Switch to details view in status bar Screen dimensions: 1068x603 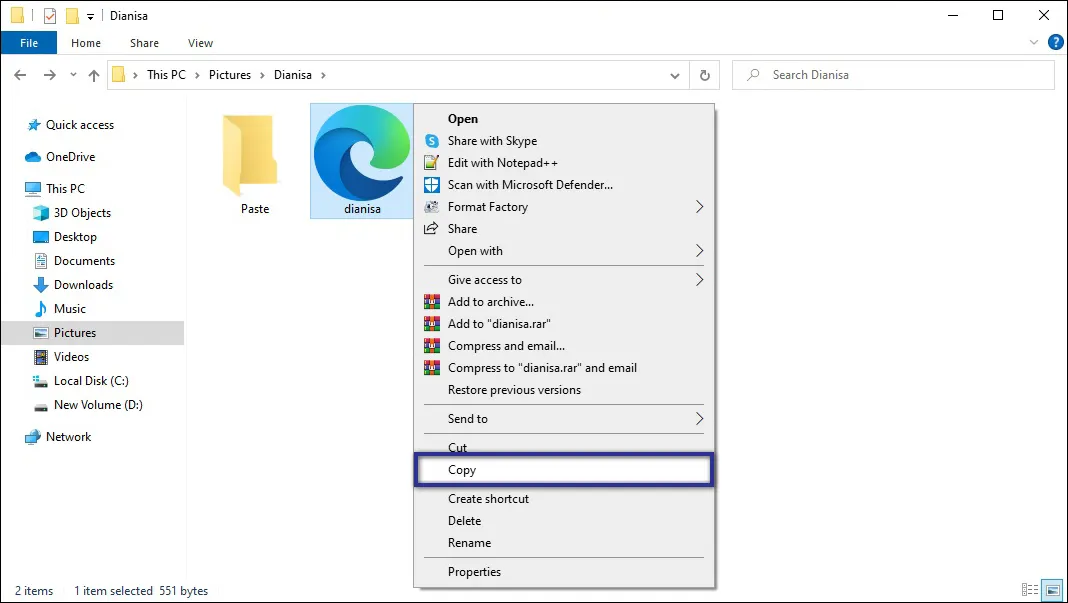(x=1030, y=590)
